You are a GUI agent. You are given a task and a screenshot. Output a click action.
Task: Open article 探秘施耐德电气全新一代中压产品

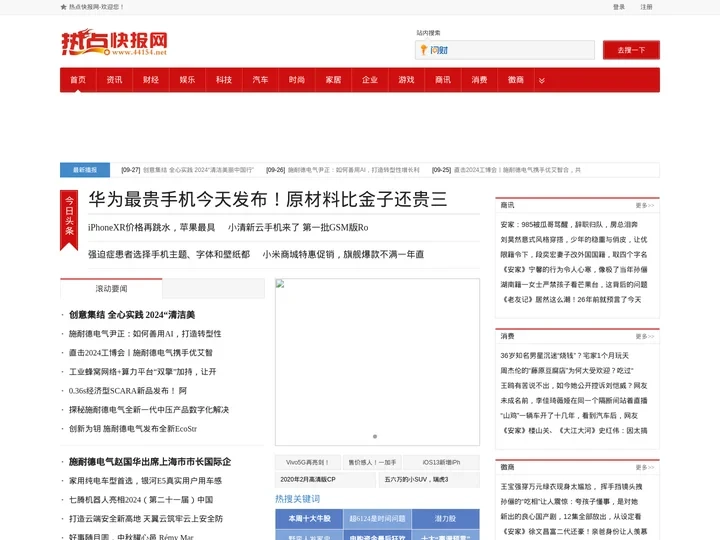click(149, 410)
